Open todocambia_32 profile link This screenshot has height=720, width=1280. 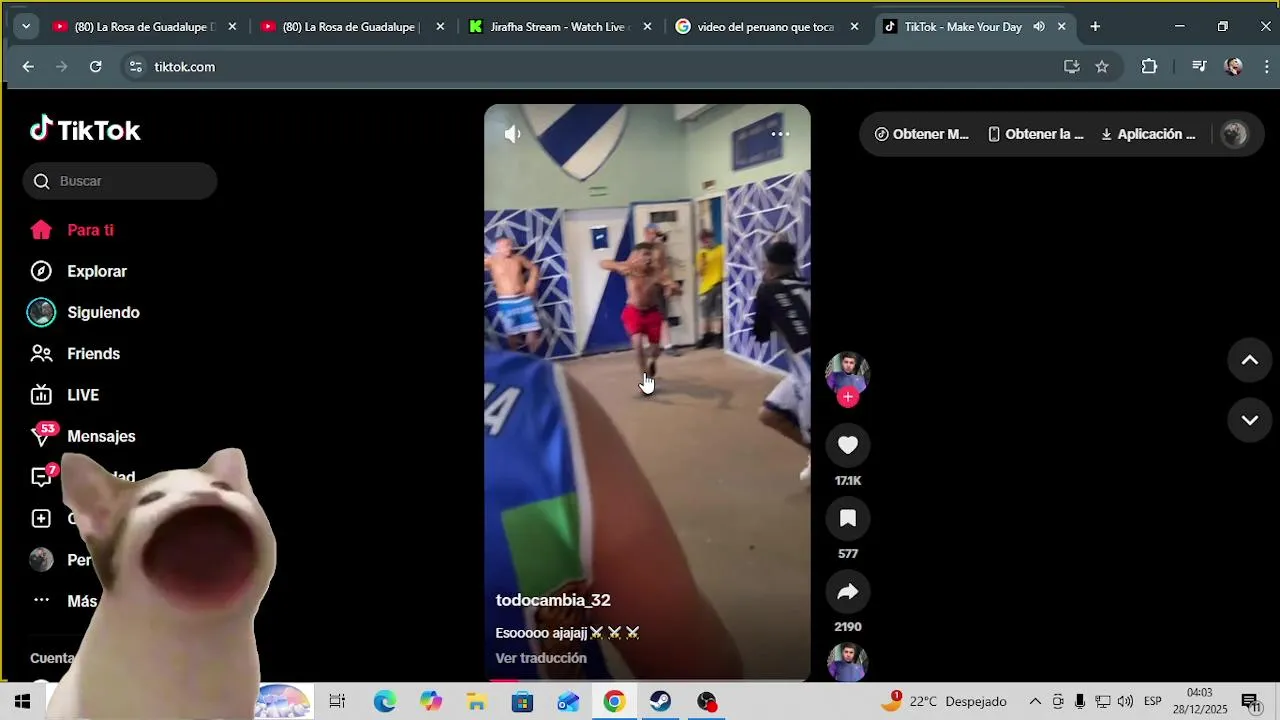pyautogui.click(x=553, y=600)
